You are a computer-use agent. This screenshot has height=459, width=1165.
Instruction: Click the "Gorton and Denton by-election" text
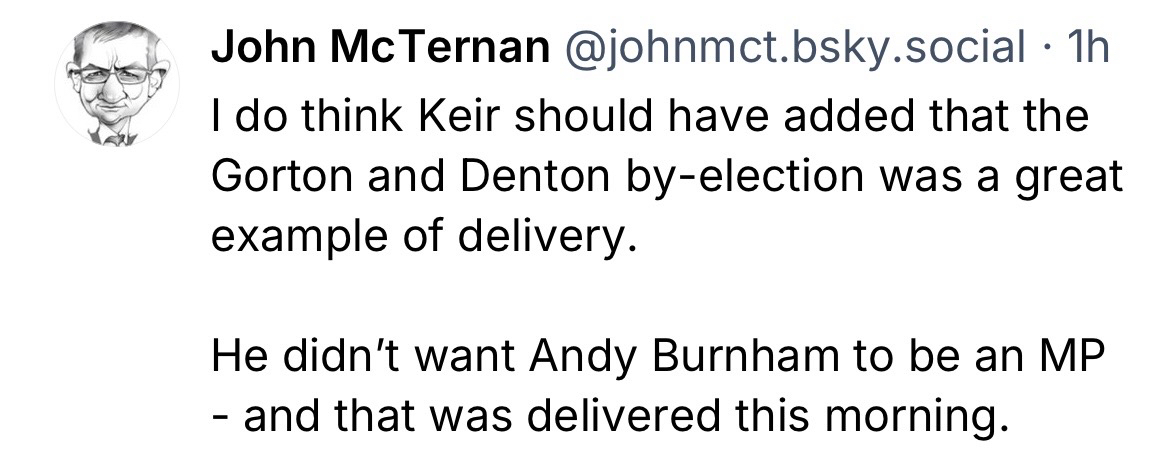pyautogui.click(x=541, y=179)
